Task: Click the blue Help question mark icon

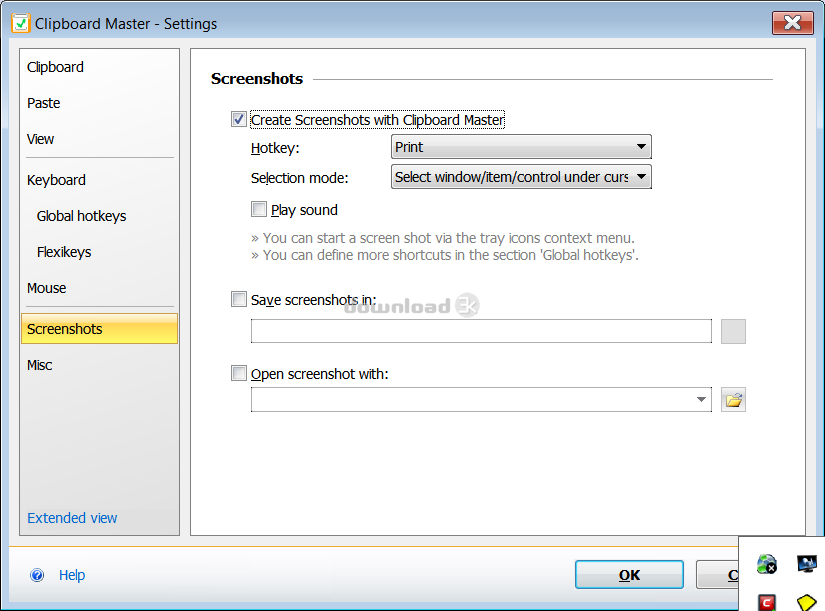Action: coord(37,575)
